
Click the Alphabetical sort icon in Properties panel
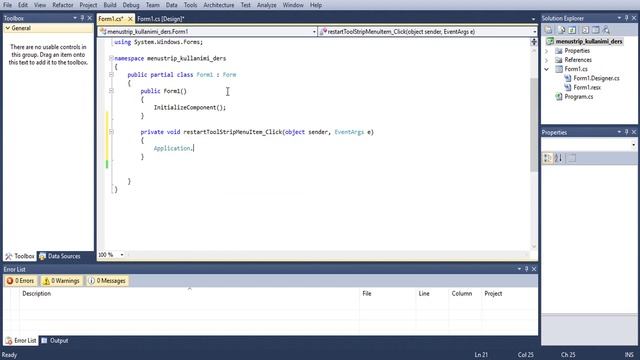click(x=558, y=158)
